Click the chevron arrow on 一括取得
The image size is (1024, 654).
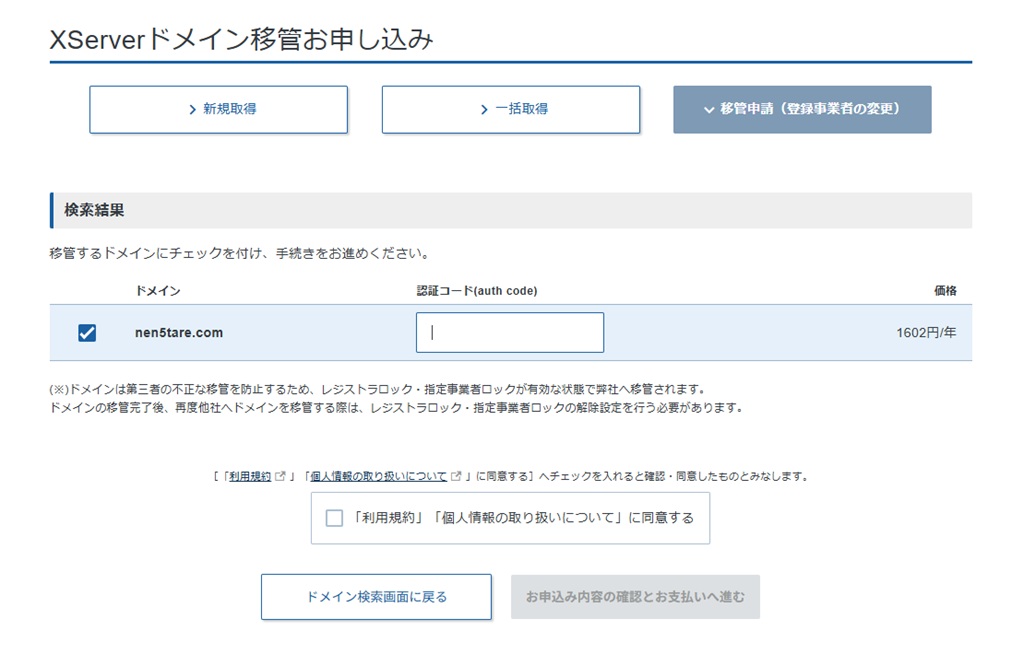(x=484, y=110)
